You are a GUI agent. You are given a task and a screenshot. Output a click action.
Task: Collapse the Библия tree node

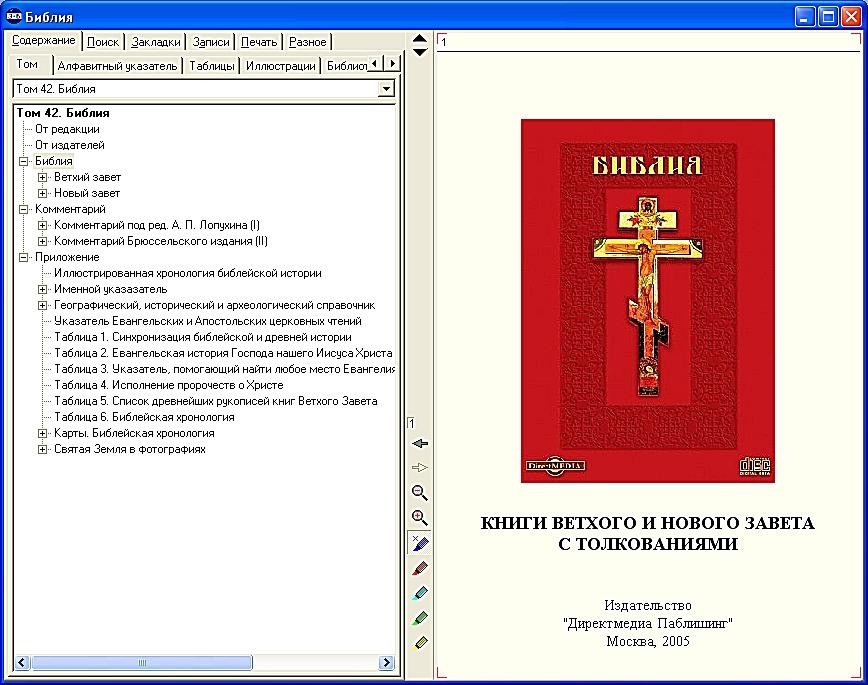click(23, 161)
